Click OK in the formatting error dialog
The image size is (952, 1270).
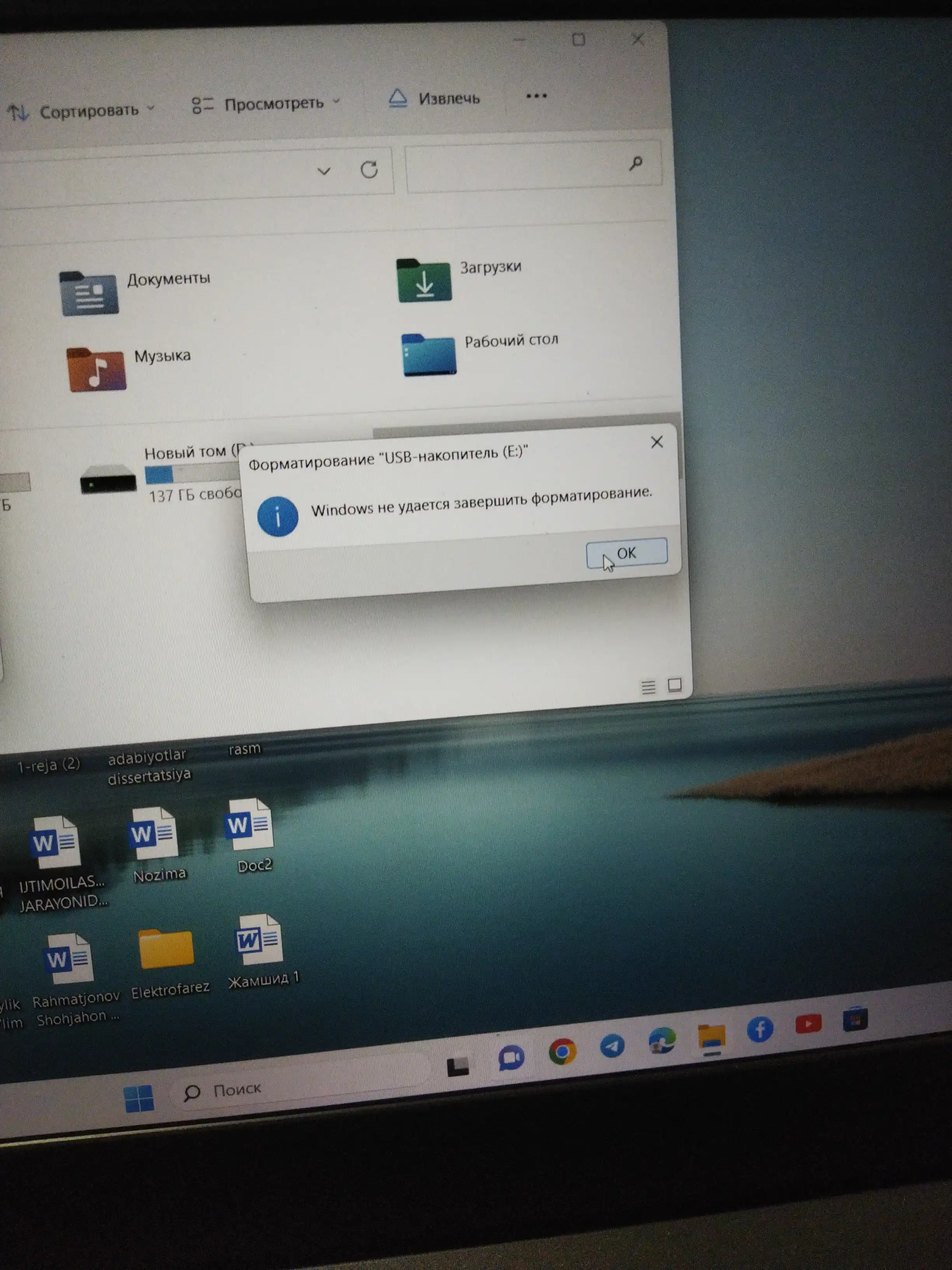click(x=626, y=553)
